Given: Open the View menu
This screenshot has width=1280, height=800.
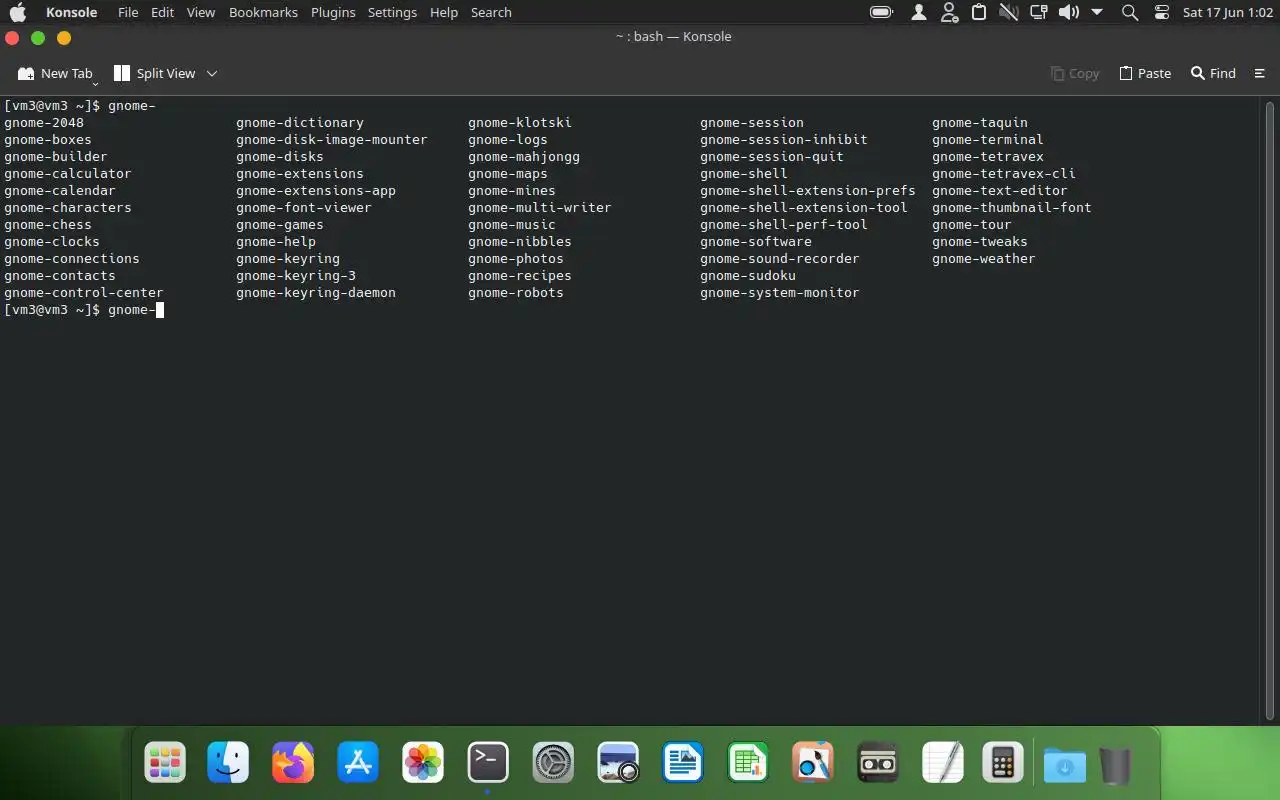Looking at the screenshot, I should [x=201, y=12].
